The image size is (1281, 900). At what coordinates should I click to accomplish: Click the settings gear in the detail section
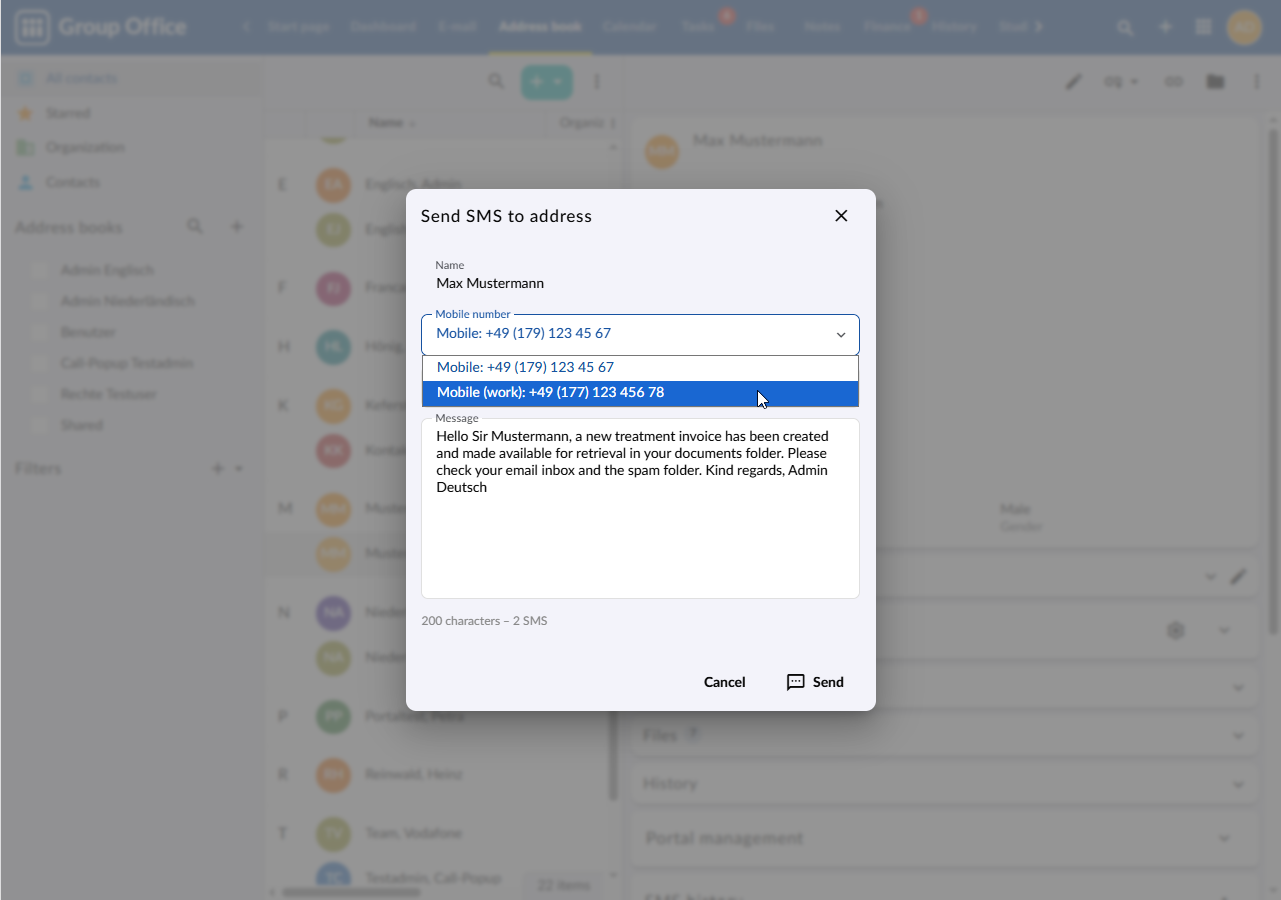pos(1176,631)
